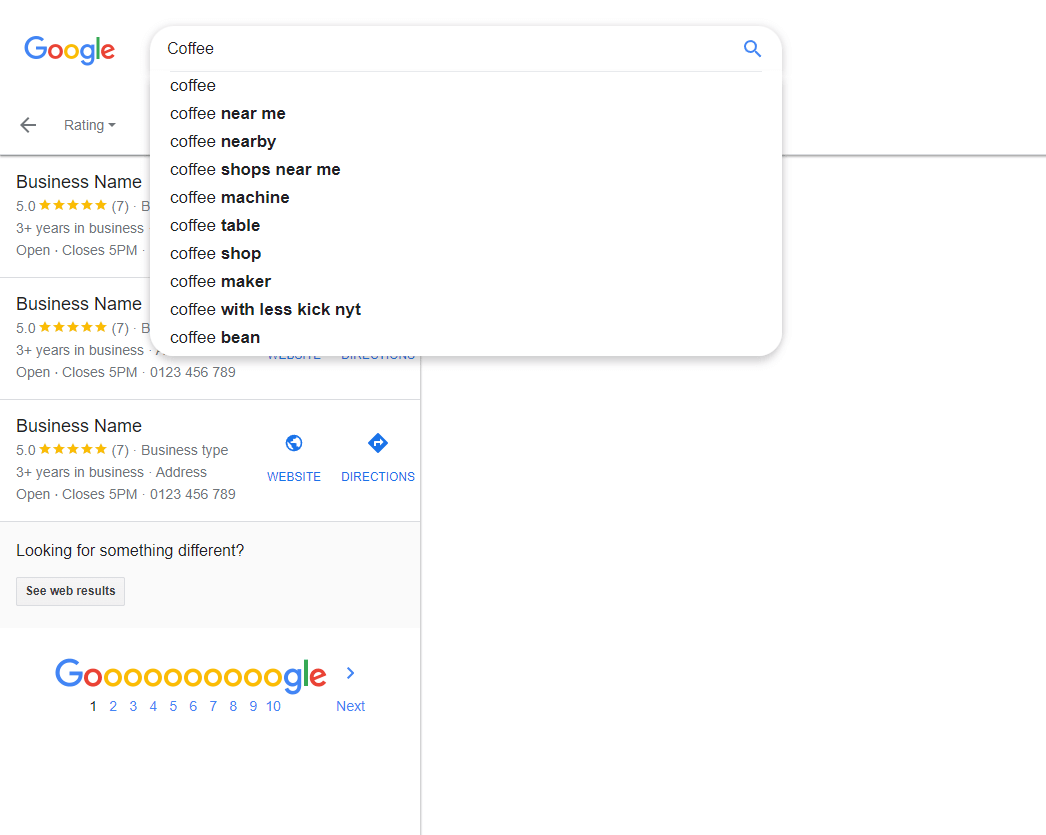1046x835 pixels.
Task: Pick the "coffee shops near me" suggestion
Action: 466,169
